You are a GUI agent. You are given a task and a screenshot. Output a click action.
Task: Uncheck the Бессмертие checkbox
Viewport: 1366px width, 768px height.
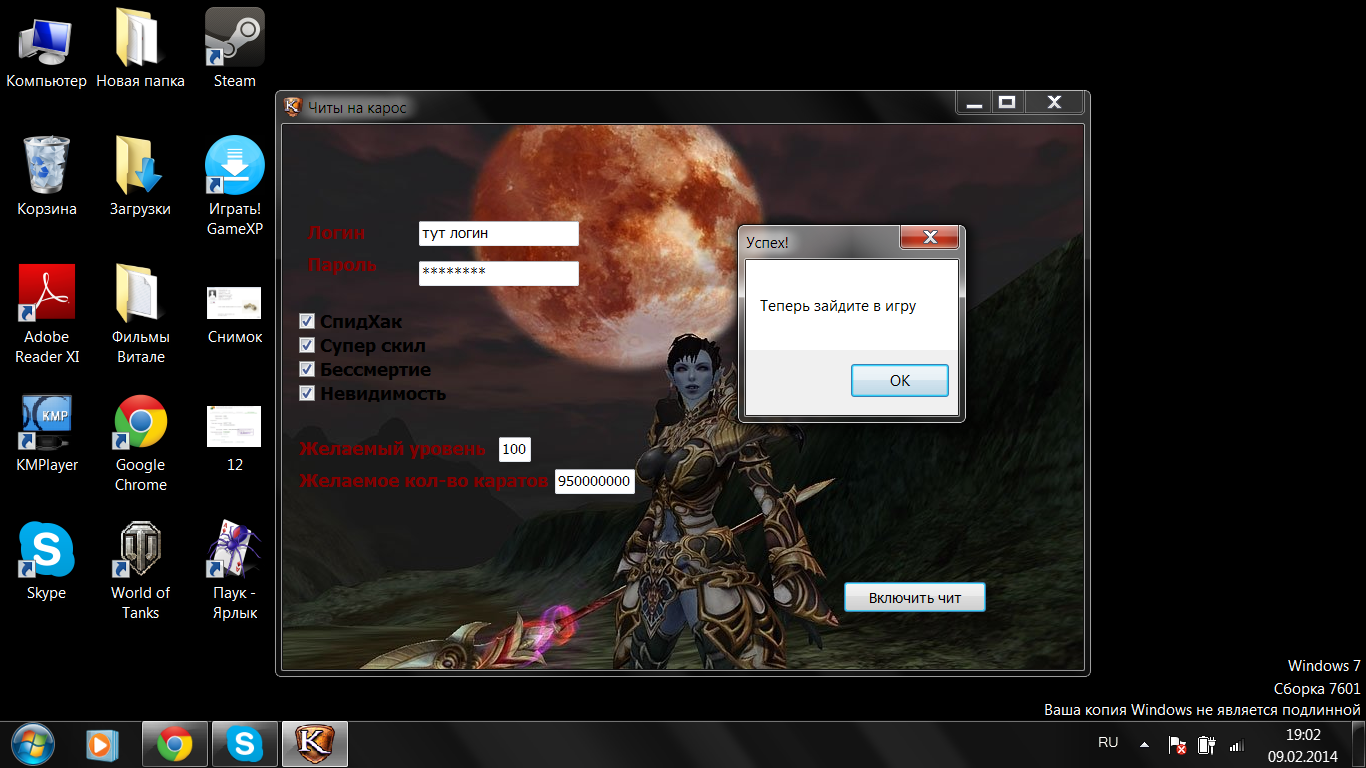tap(307, 369)
